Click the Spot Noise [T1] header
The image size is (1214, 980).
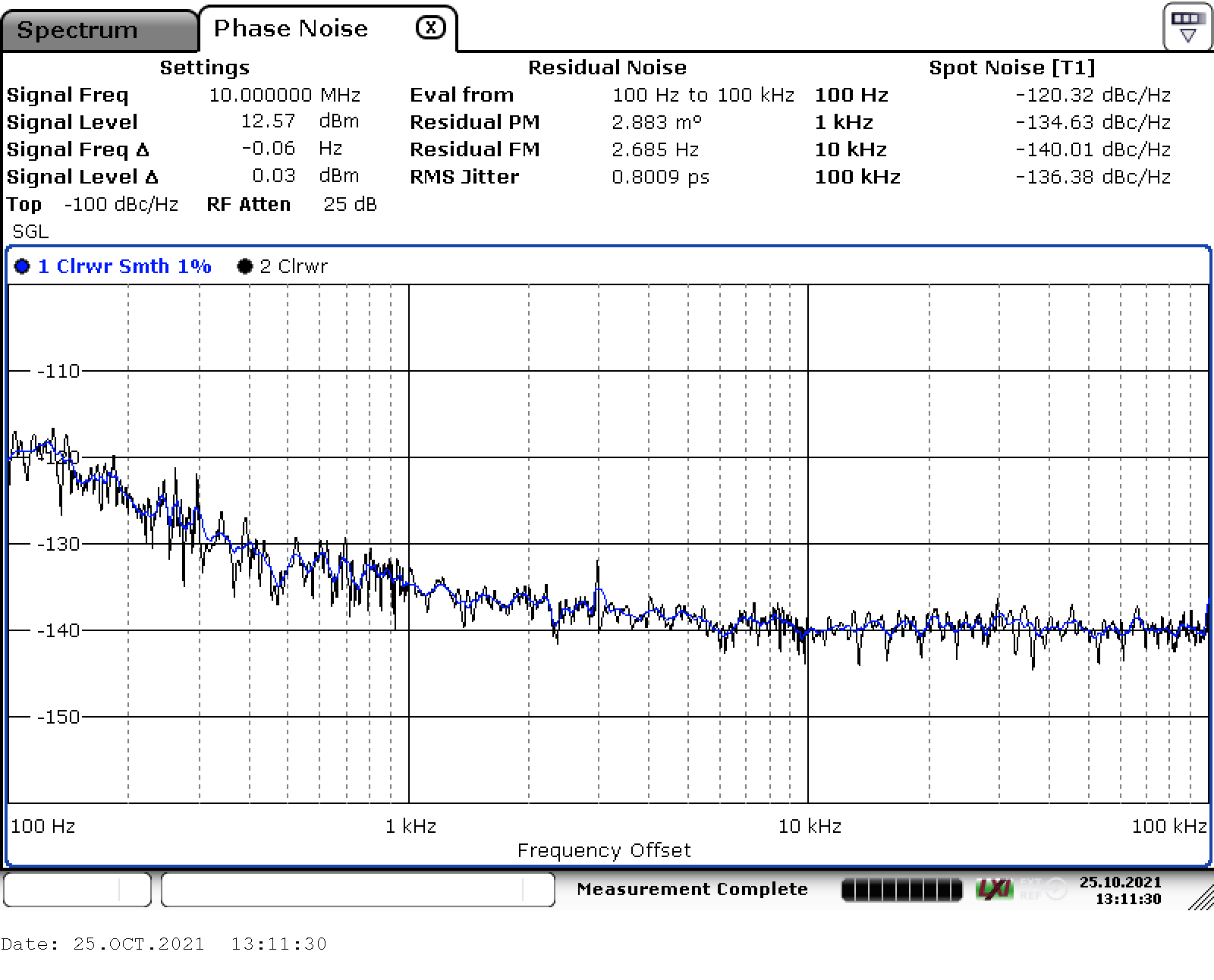[x=1012, y=68]
